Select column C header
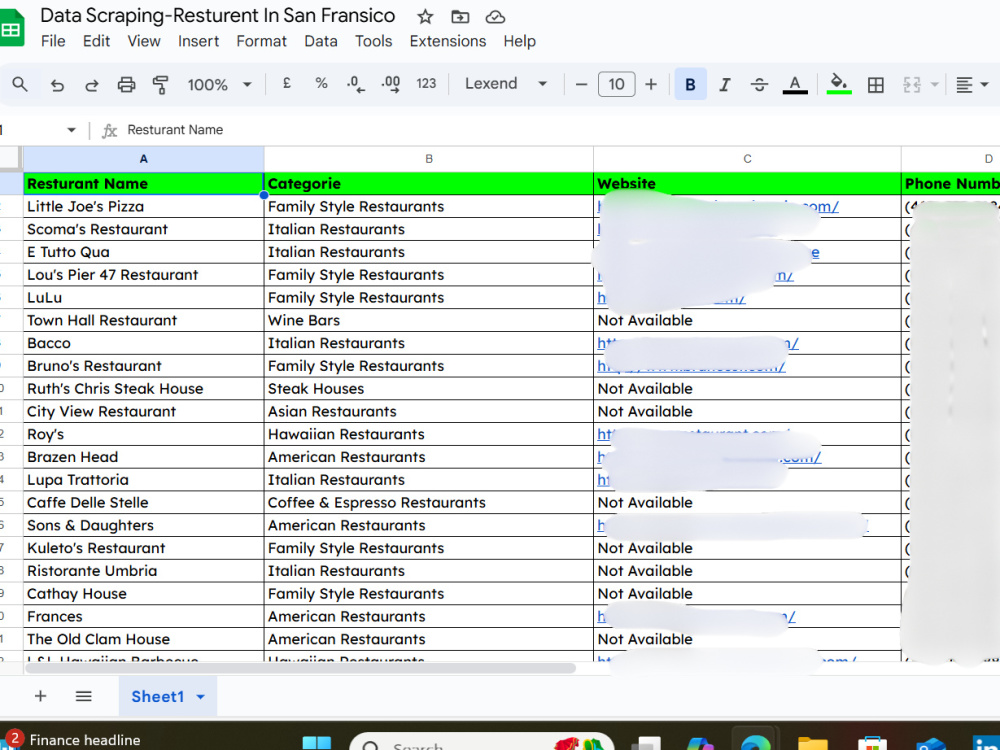Viewport: 1000px width, 750px height. pyautogui.click(x=747, y=159)
